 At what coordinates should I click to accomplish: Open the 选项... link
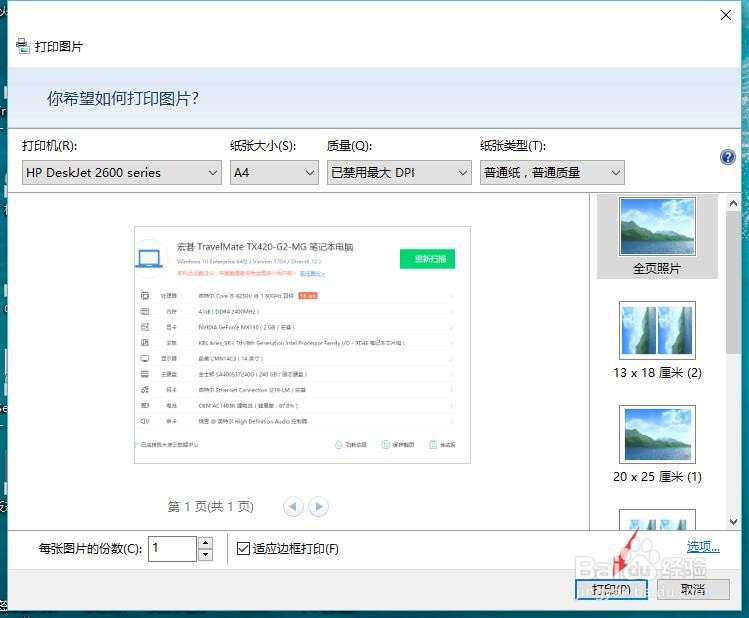(703, 546)
